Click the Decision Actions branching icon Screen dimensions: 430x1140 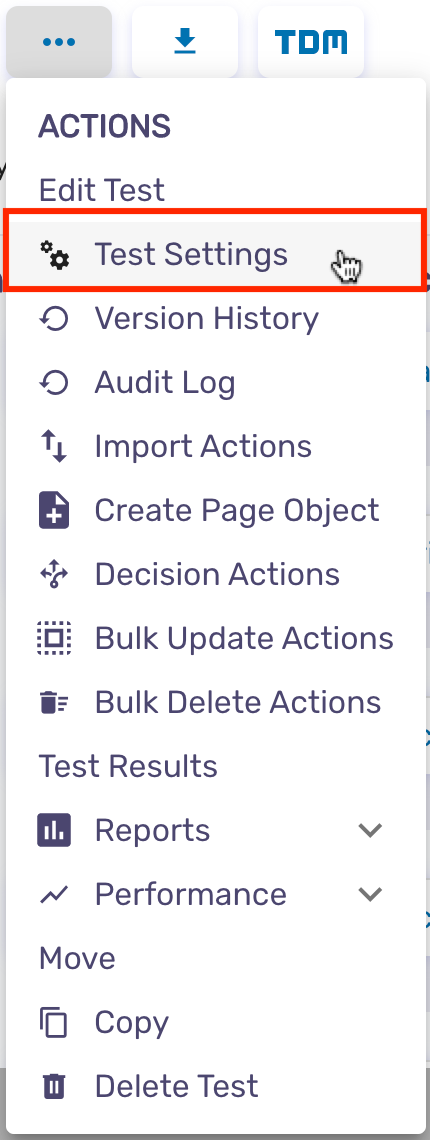tap(54, 574)
